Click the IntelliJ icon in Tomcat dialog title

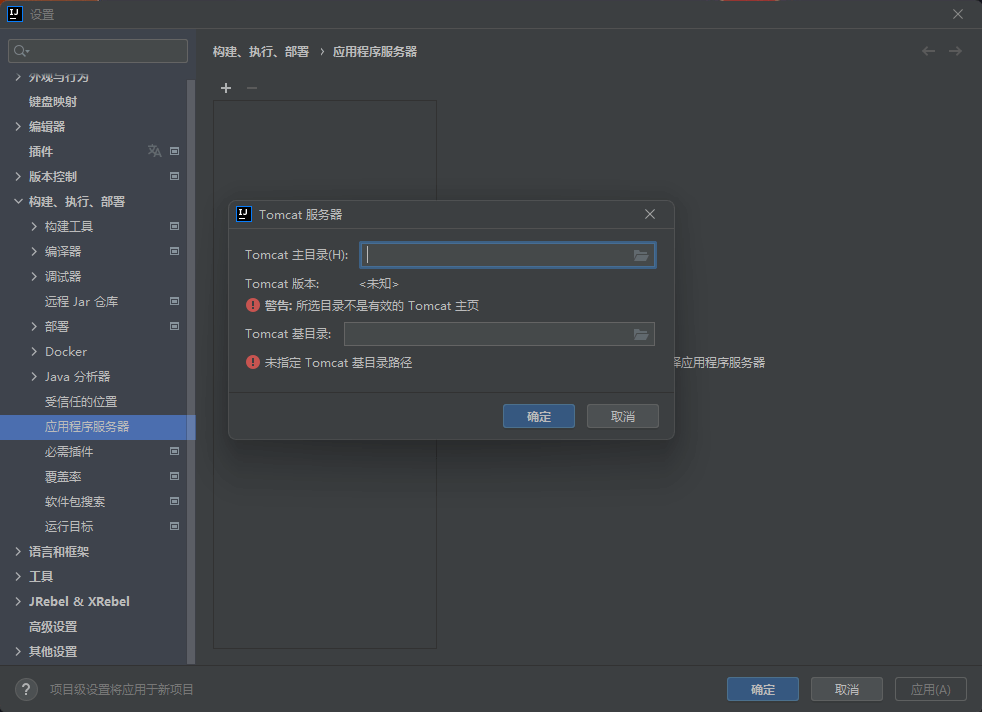point(244,214)
